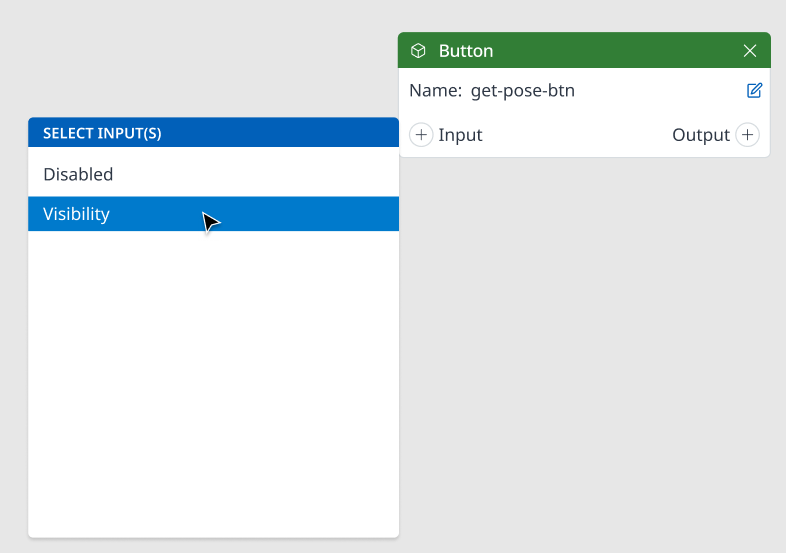Screen dimensions: 786x553
Task: Click the Input label on the node
Action: [460, 135]
